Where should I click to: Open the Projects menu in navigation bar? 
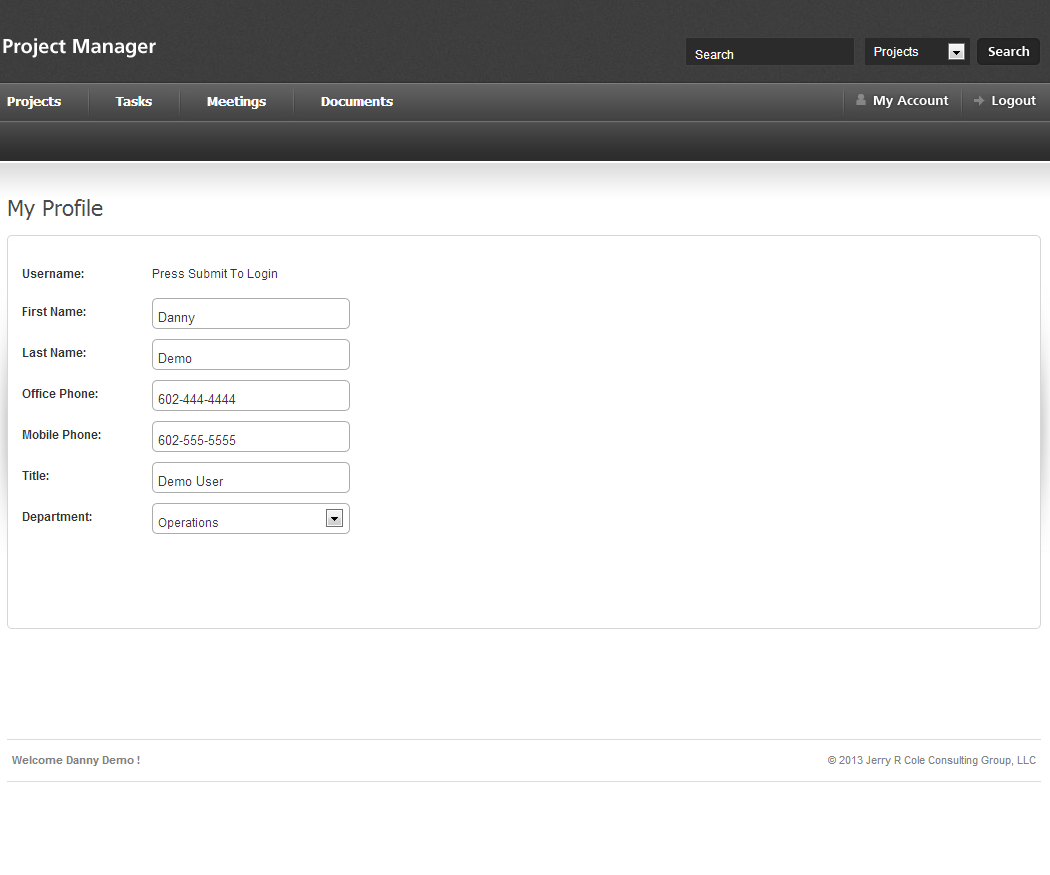(x=34, y=102)
